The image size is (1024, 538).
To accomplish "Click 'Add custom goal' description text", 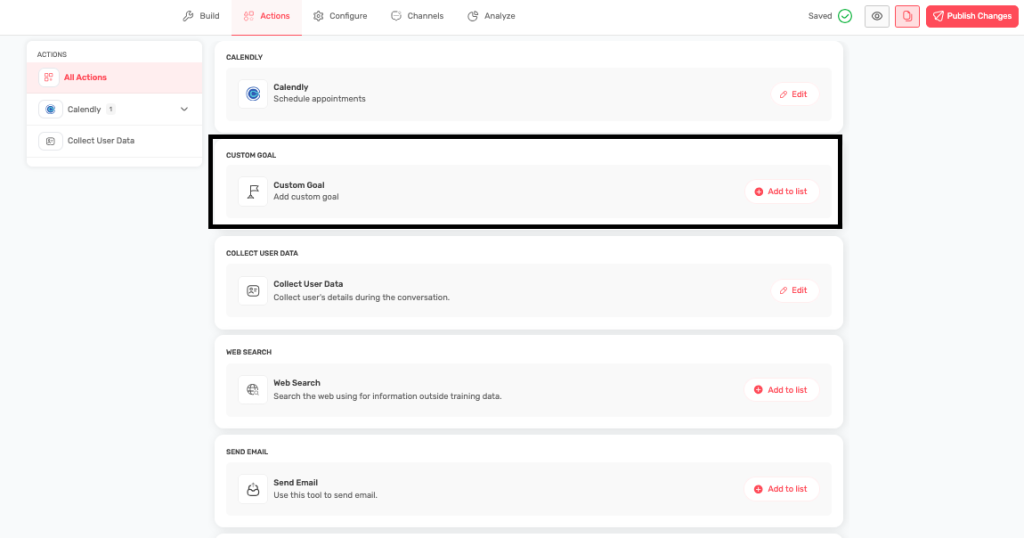I will (x=306, y=197).
